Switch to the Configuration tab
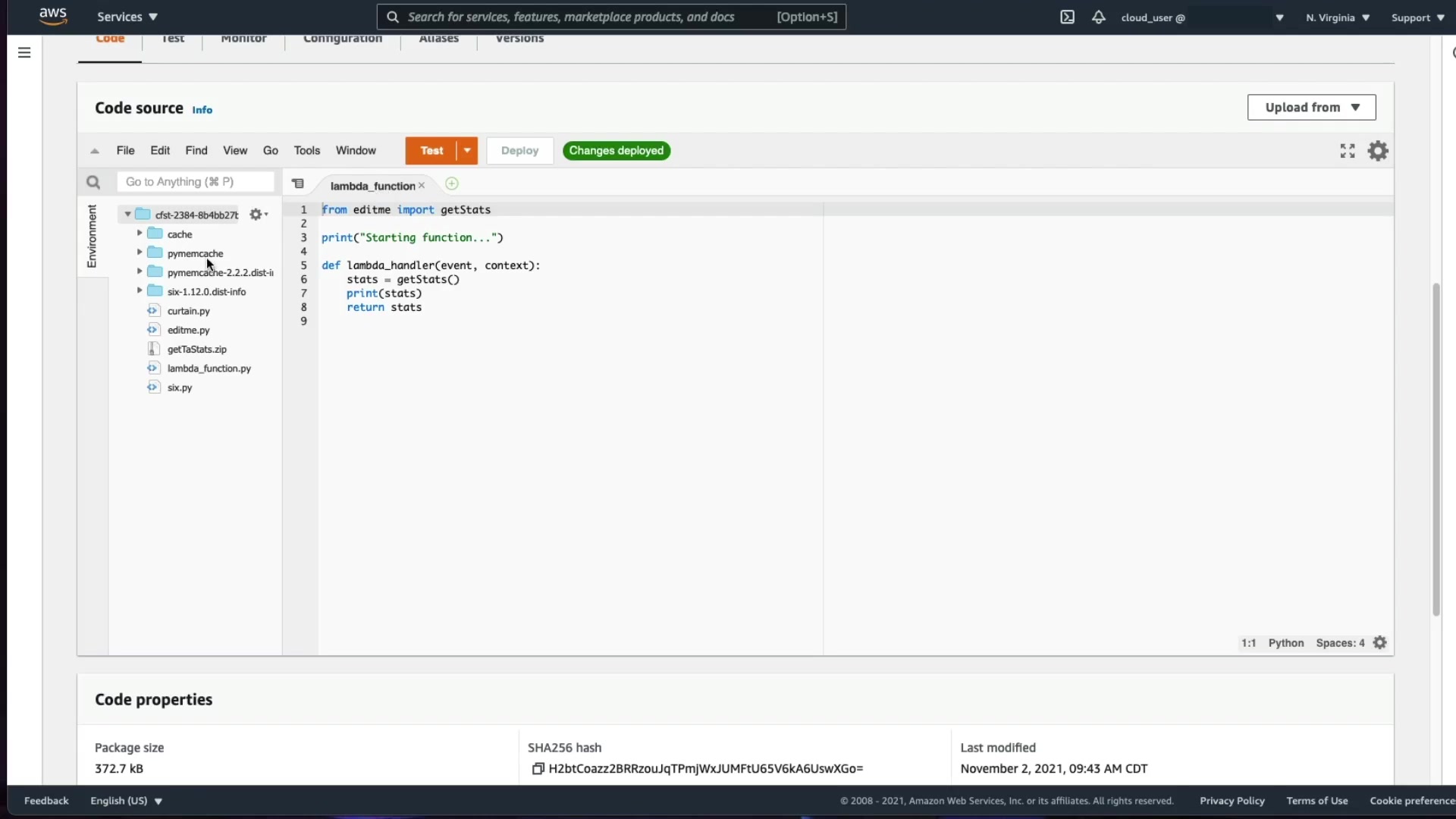 click(342, 39)
